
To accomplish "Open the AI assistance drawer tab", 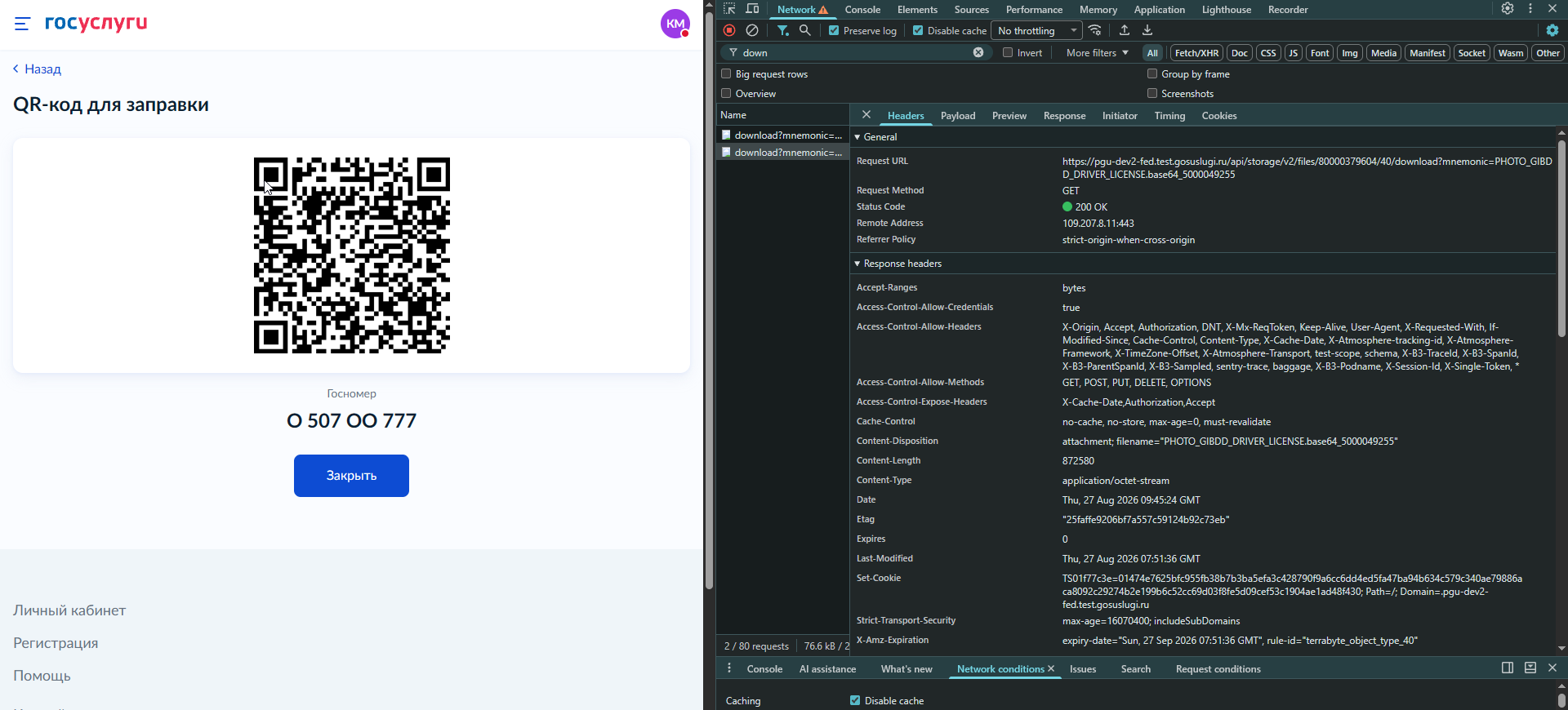I will click(827, 669).
